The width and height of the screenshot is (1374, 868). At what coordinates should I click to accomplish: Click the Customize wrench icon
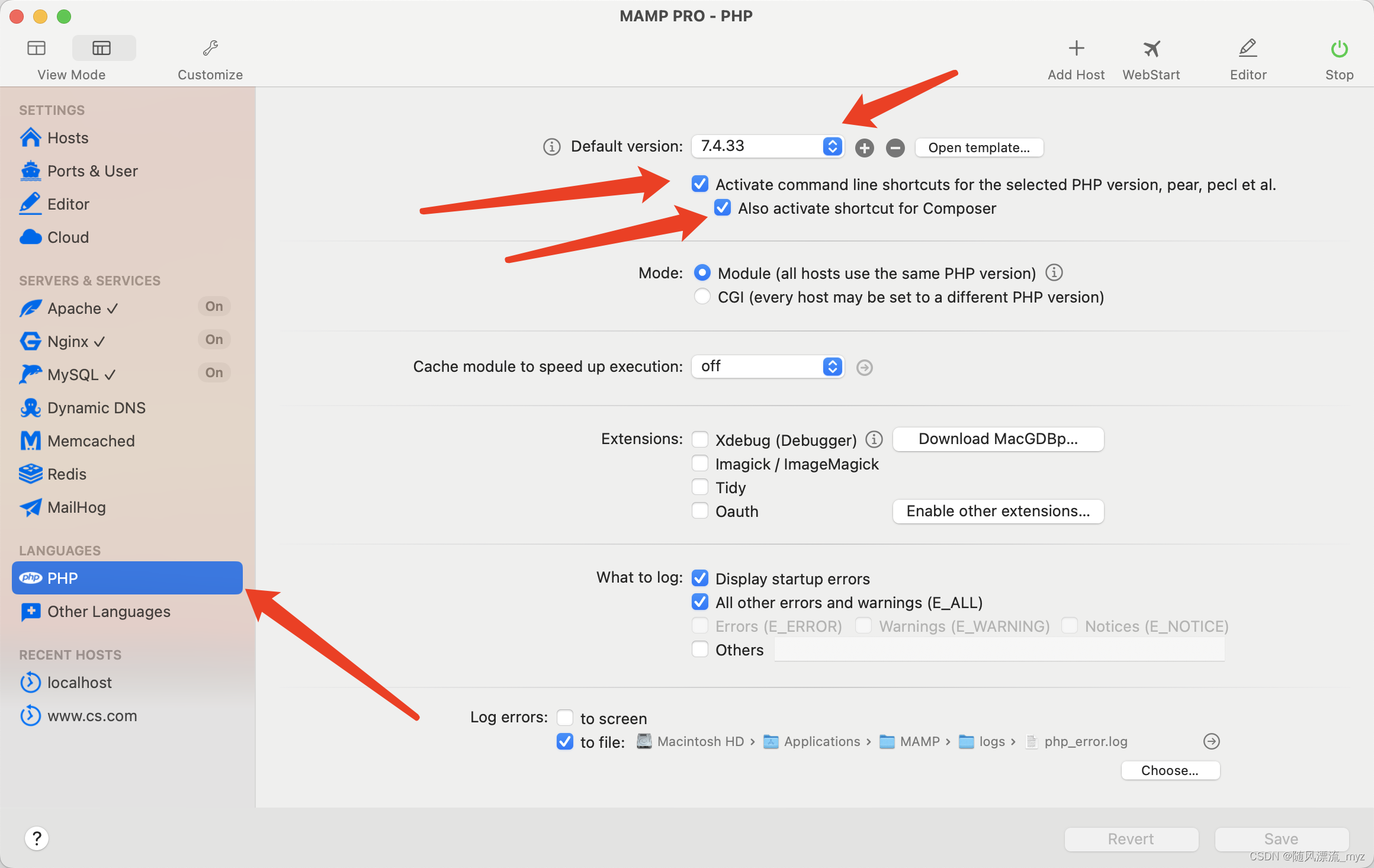(x=210, y=49)
